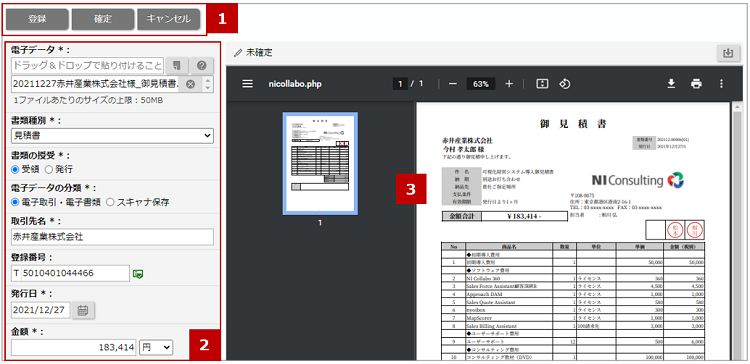Open the currency dropdown showing 円
The width and height of the screenshot is (750, 364).
point(156,348)
